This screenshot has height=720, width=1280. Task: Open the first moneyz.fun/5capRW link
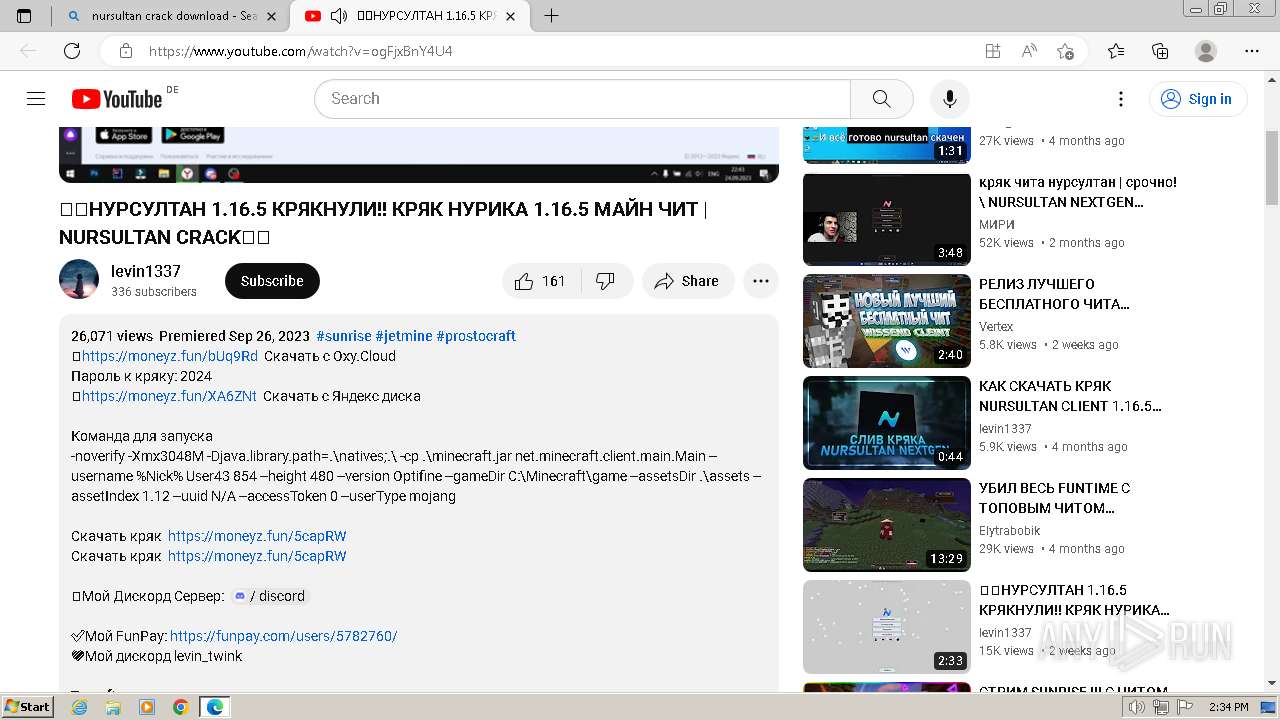click(x=257, y=536)
